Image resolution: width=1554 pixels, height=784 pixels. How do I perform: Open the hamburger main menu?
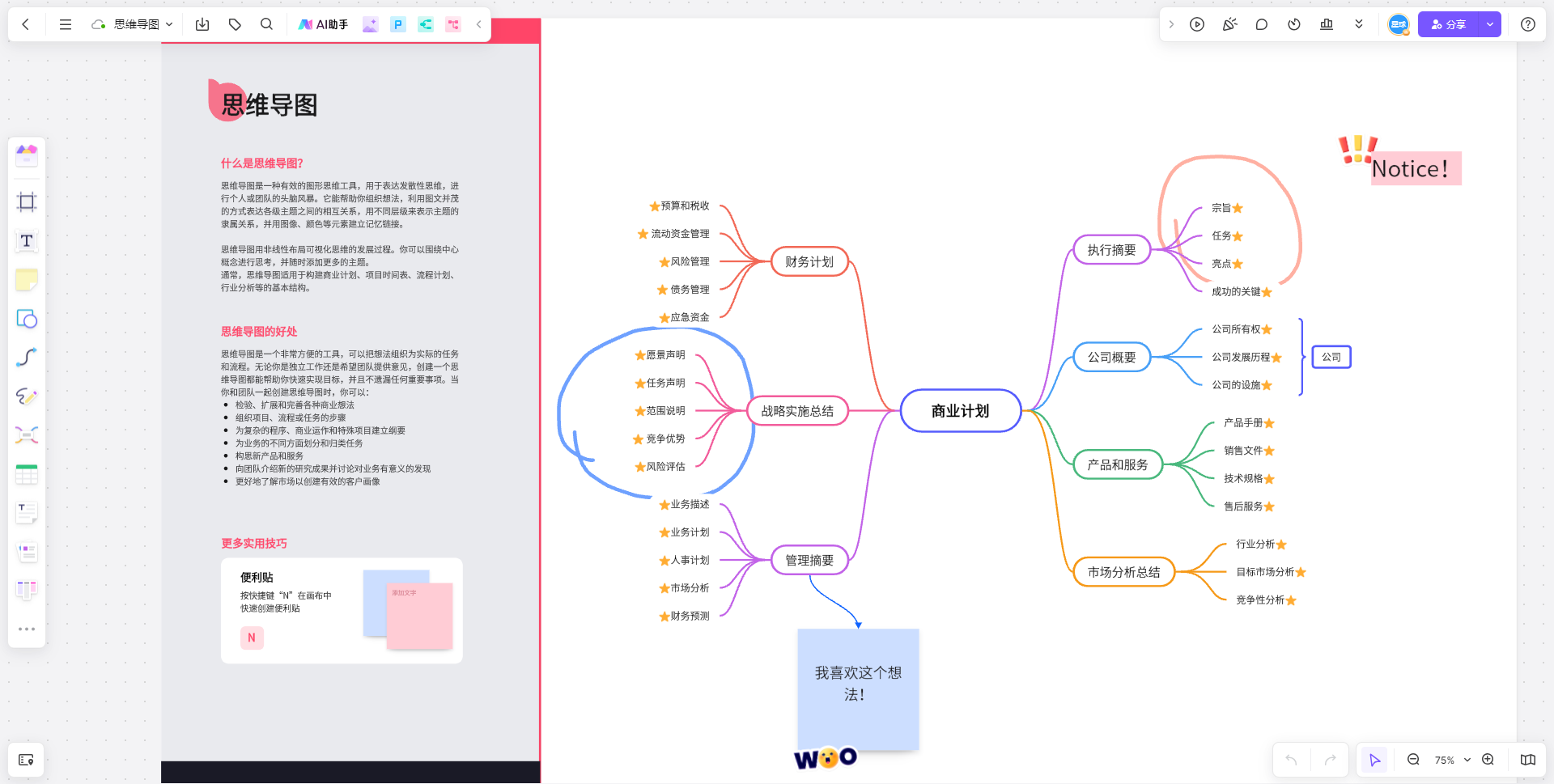pyautogui.click(x=66, y=24)
